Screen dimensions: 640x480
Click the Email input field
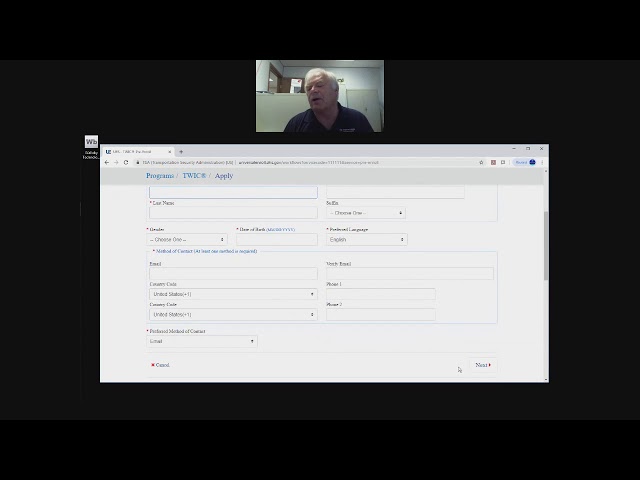coord(233,273)
